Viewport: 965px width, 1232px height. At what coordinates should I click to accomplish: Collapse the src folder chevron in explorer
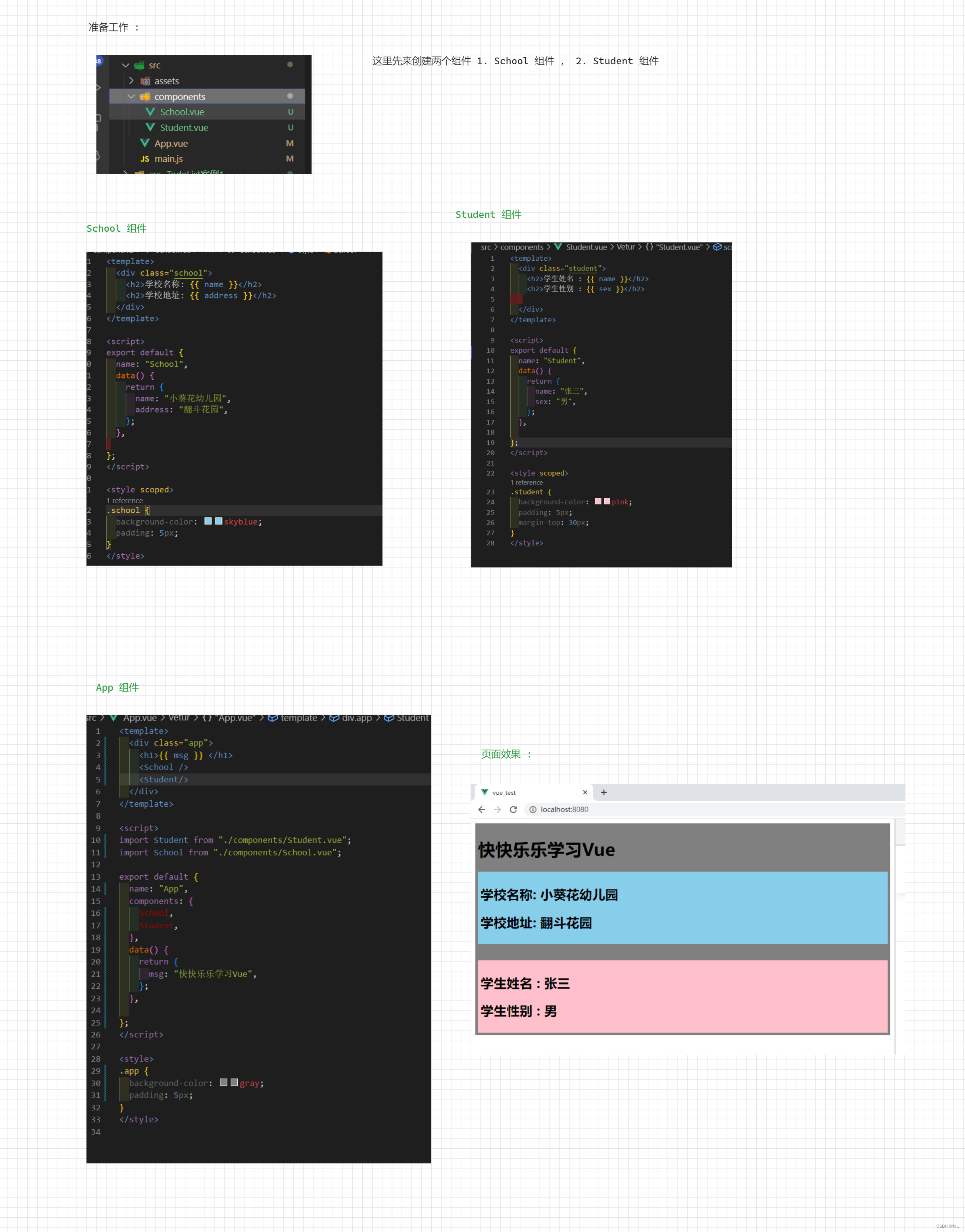coord(125,65)
